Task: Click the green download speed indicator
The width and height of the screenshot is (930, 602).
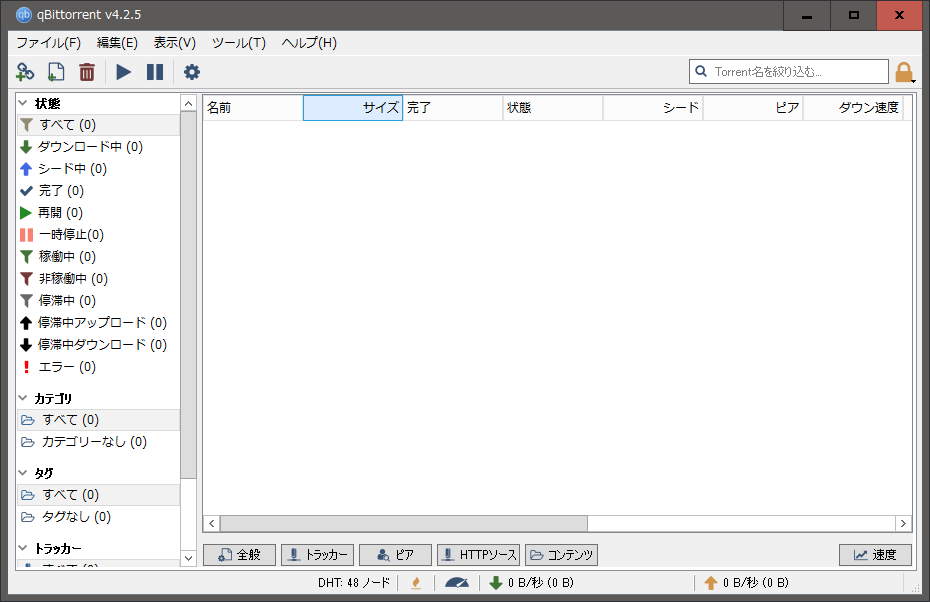Action: point(530,583)
